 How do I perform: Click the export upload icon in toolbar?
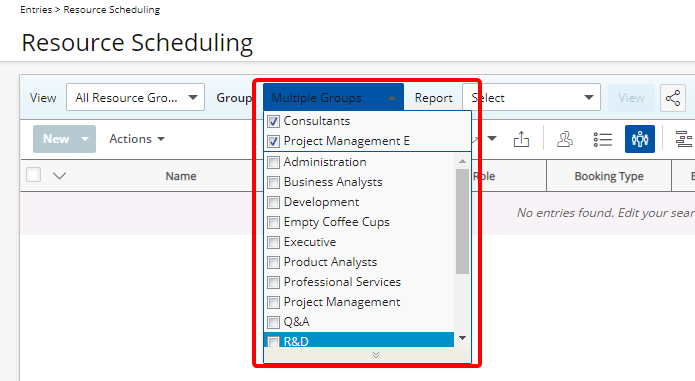click(x=521, y=139)
